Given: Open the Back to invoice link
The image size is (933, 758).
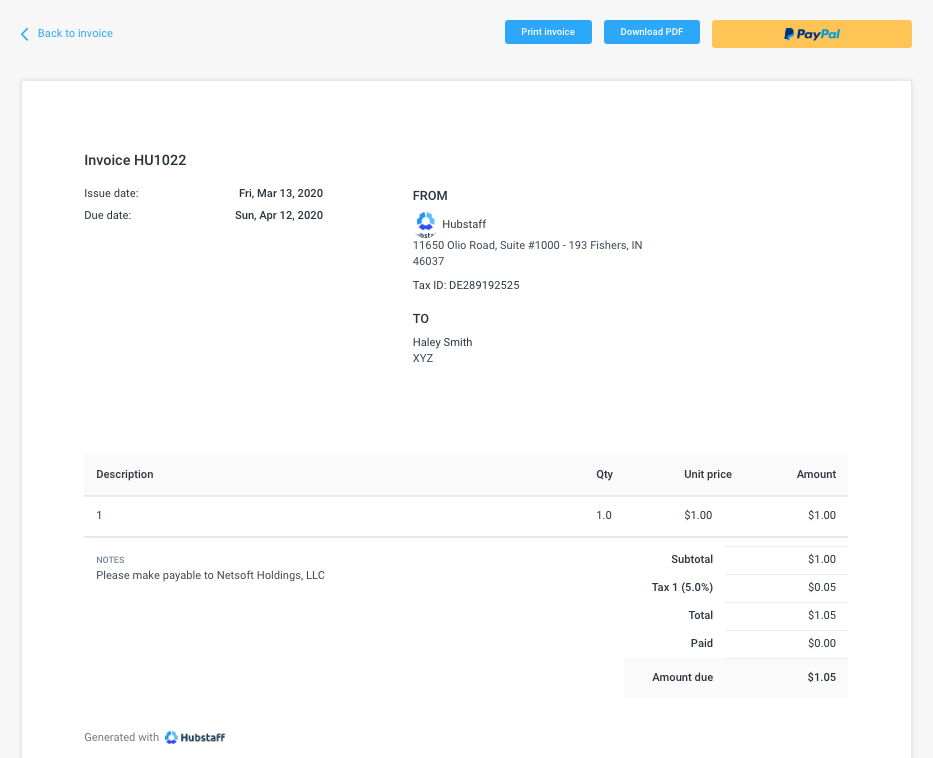Looking at the screenshot, I should click(72, 33).
